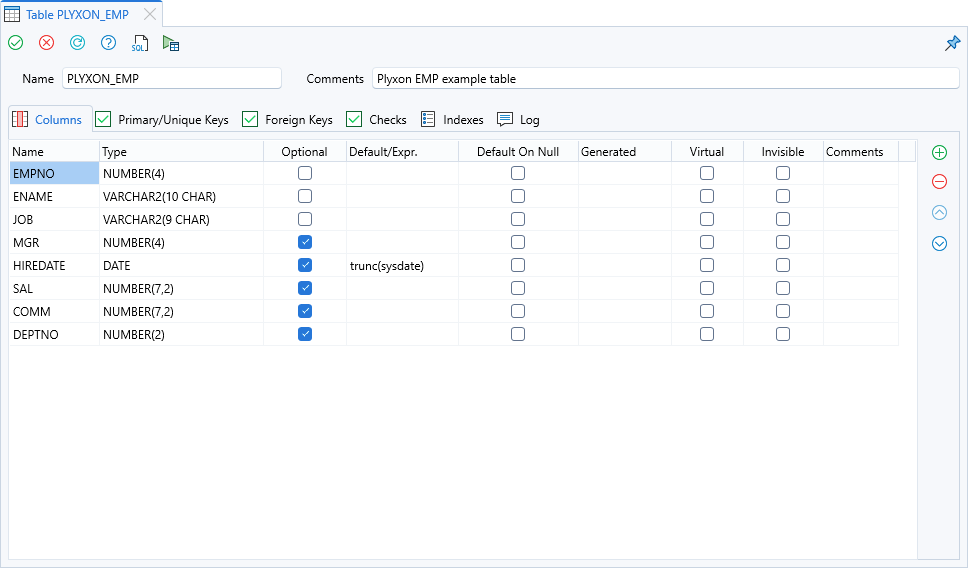Select the SAL name cell

54,288
